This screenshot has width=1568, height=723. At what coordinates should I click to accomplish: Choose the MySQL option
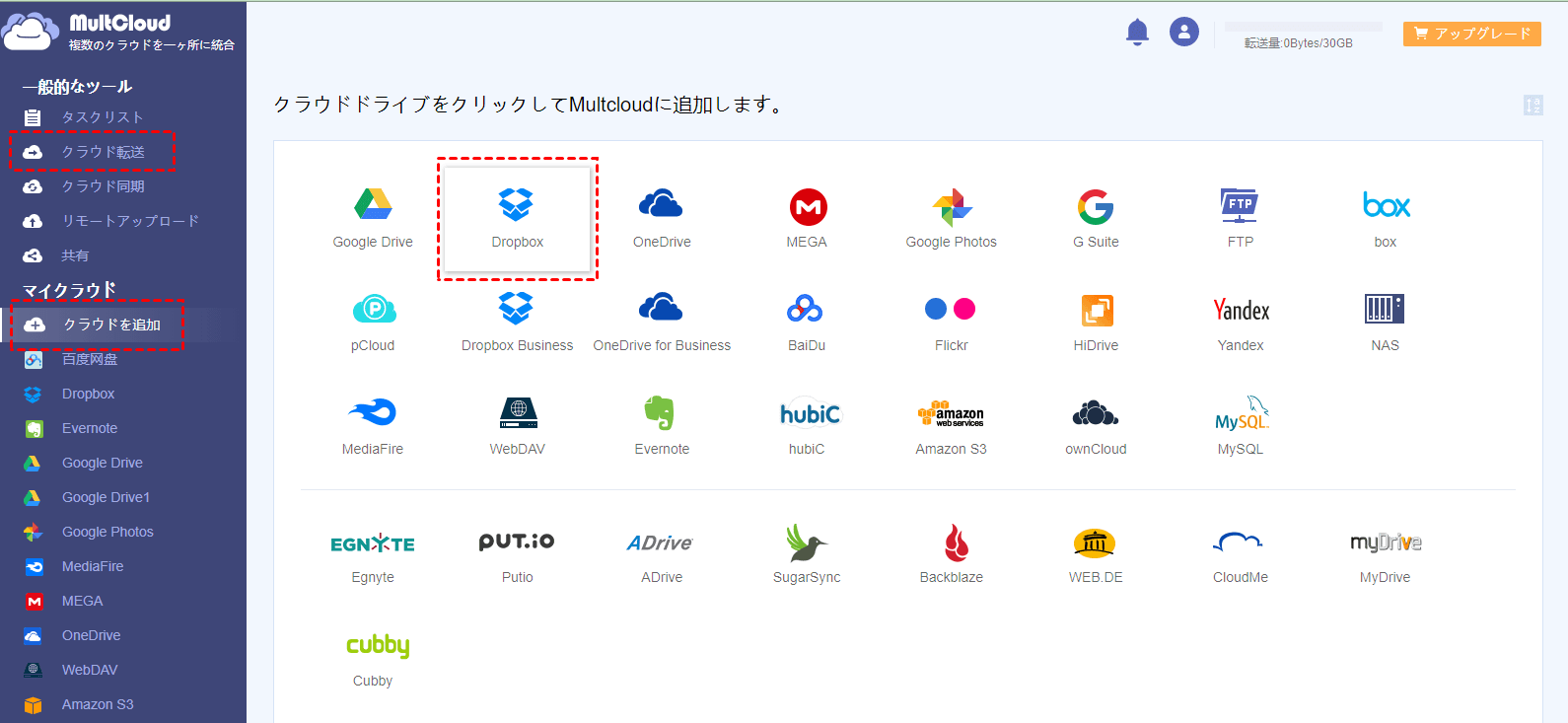pos(1241,426)
